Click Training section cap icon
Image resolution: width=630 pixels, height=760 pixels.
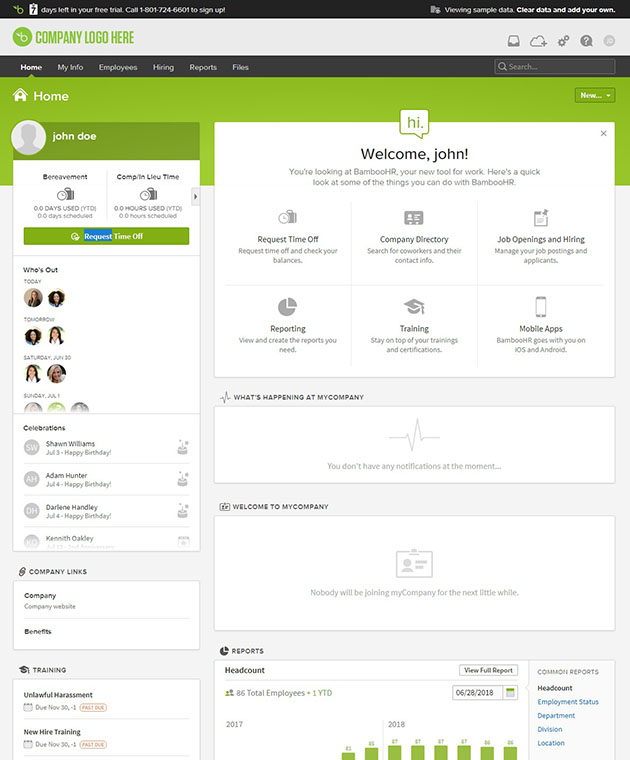point(24,669)
